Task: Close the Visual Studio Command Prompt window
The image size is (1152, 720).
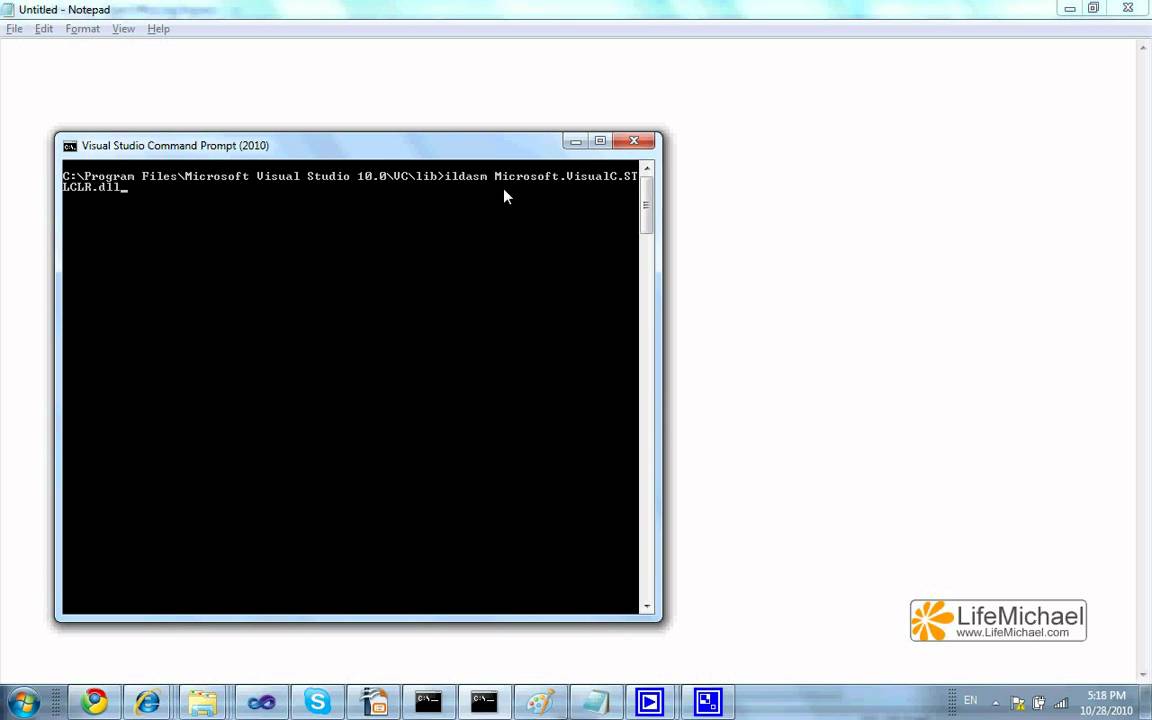Action: click(x=633, y=140)
